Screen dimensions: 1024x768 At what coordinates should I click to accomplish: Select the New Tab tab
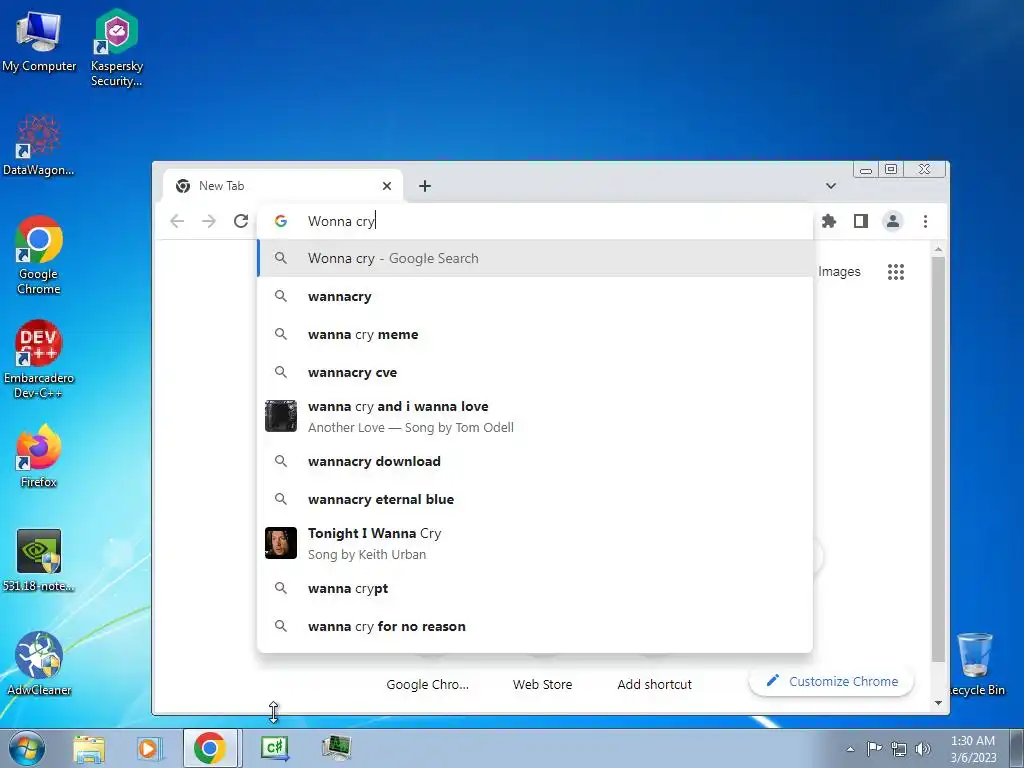tap(283, 186)
